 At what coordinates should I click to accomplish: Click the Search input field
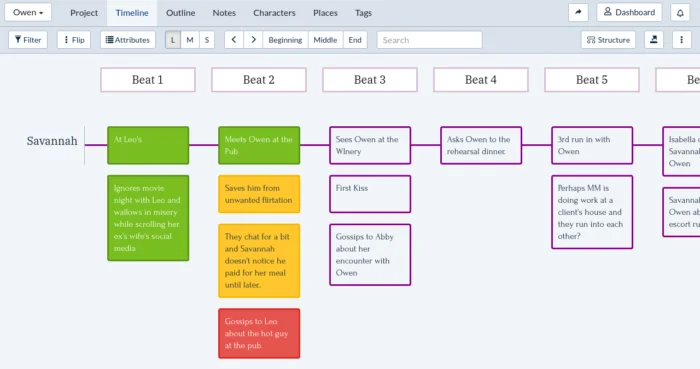click(x=429, y=40)
